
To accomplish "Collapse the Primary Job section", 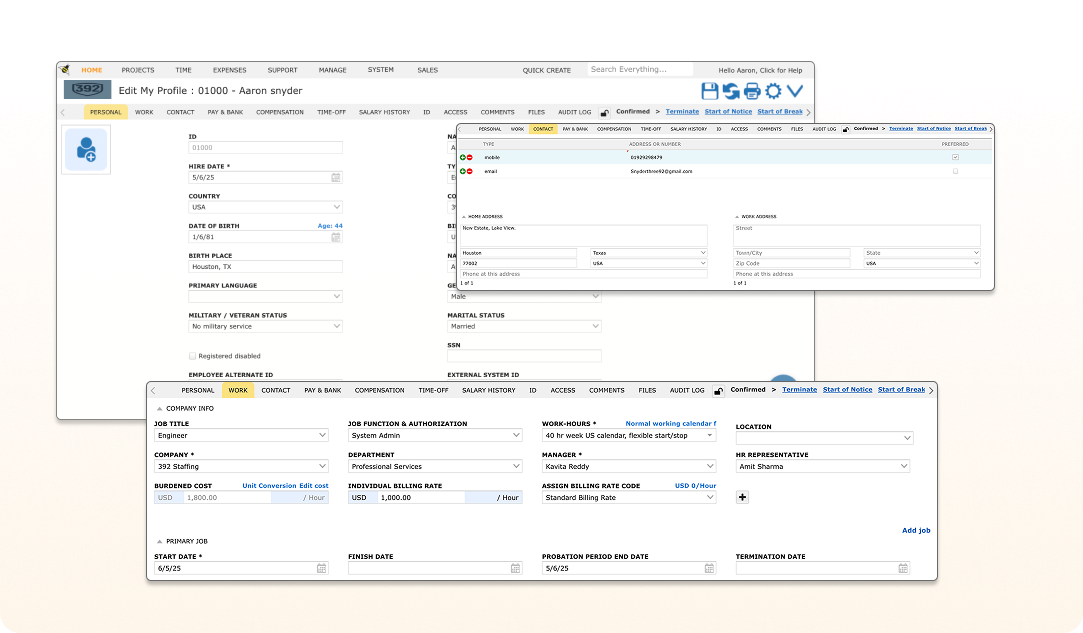I will coord(160,542).
